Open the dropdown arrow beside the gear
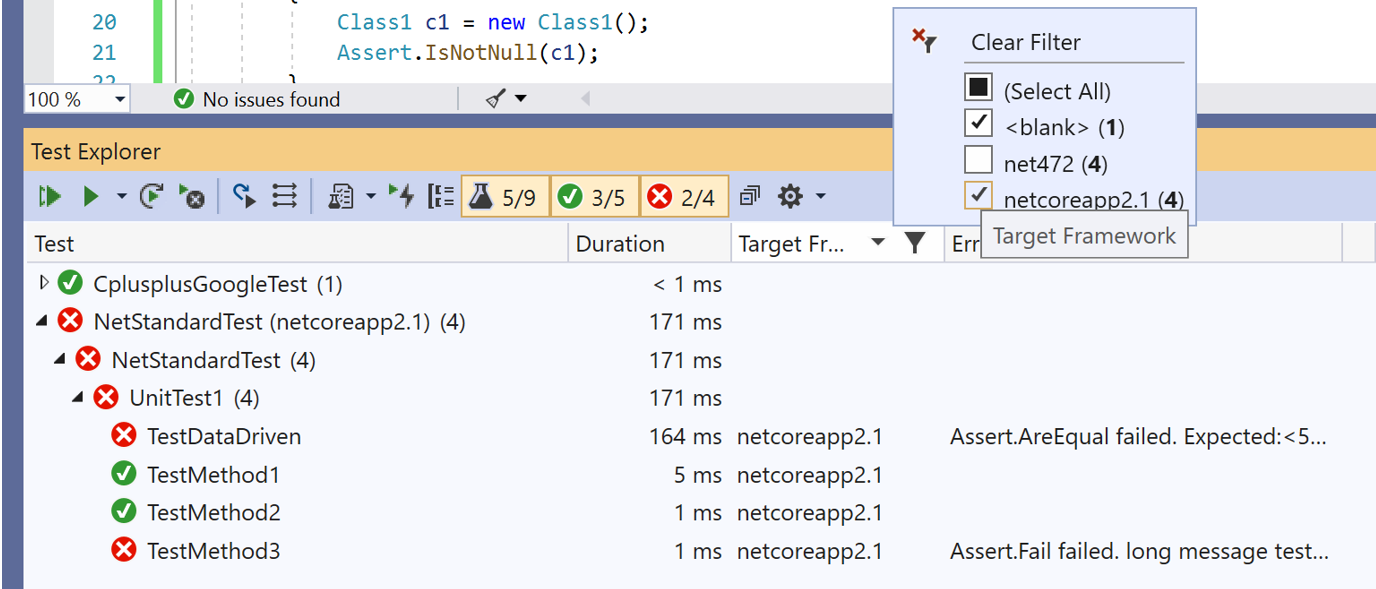 820,197
